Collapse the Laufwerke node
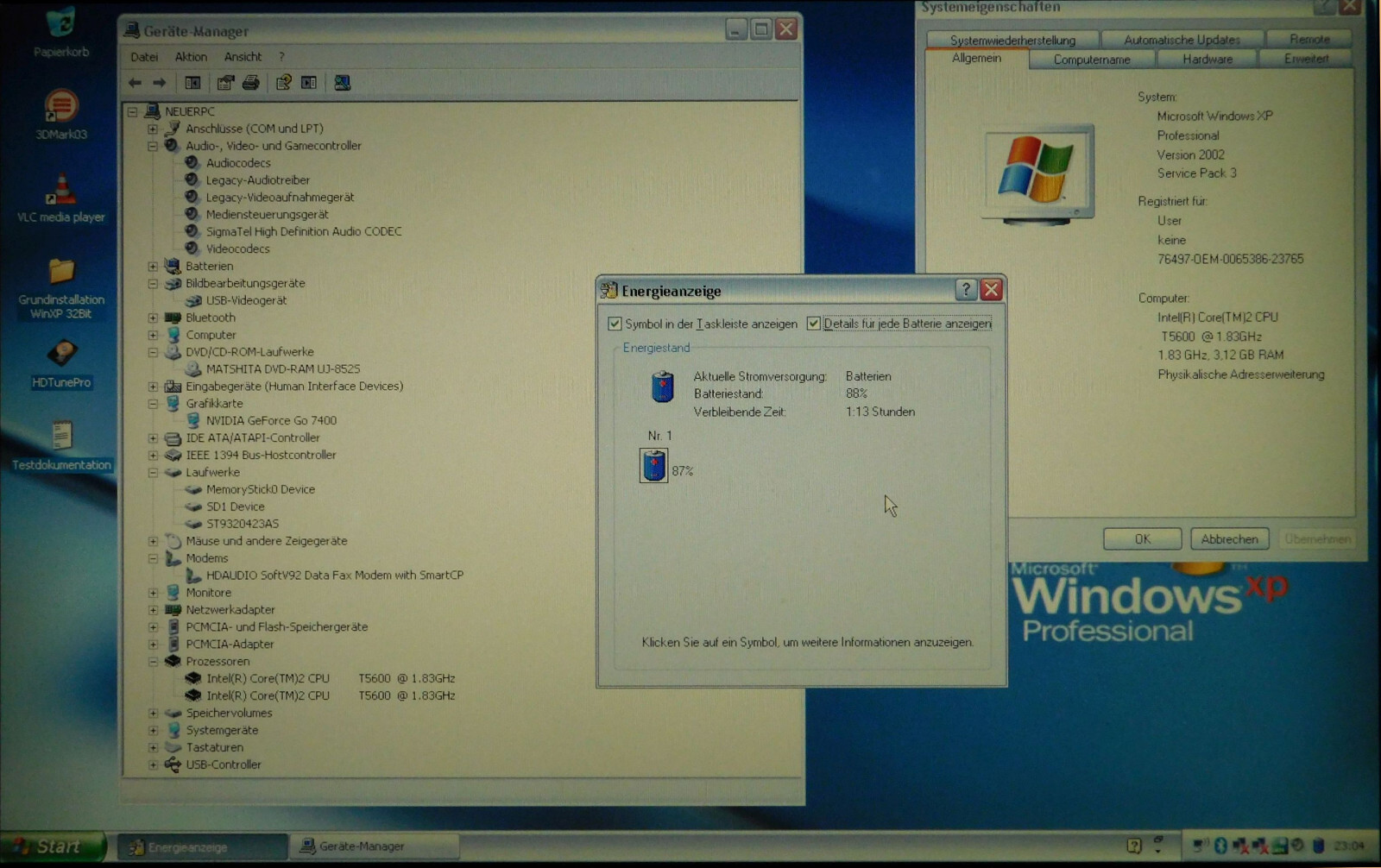Screen dimensions: 1381x868 click(153, 473)
